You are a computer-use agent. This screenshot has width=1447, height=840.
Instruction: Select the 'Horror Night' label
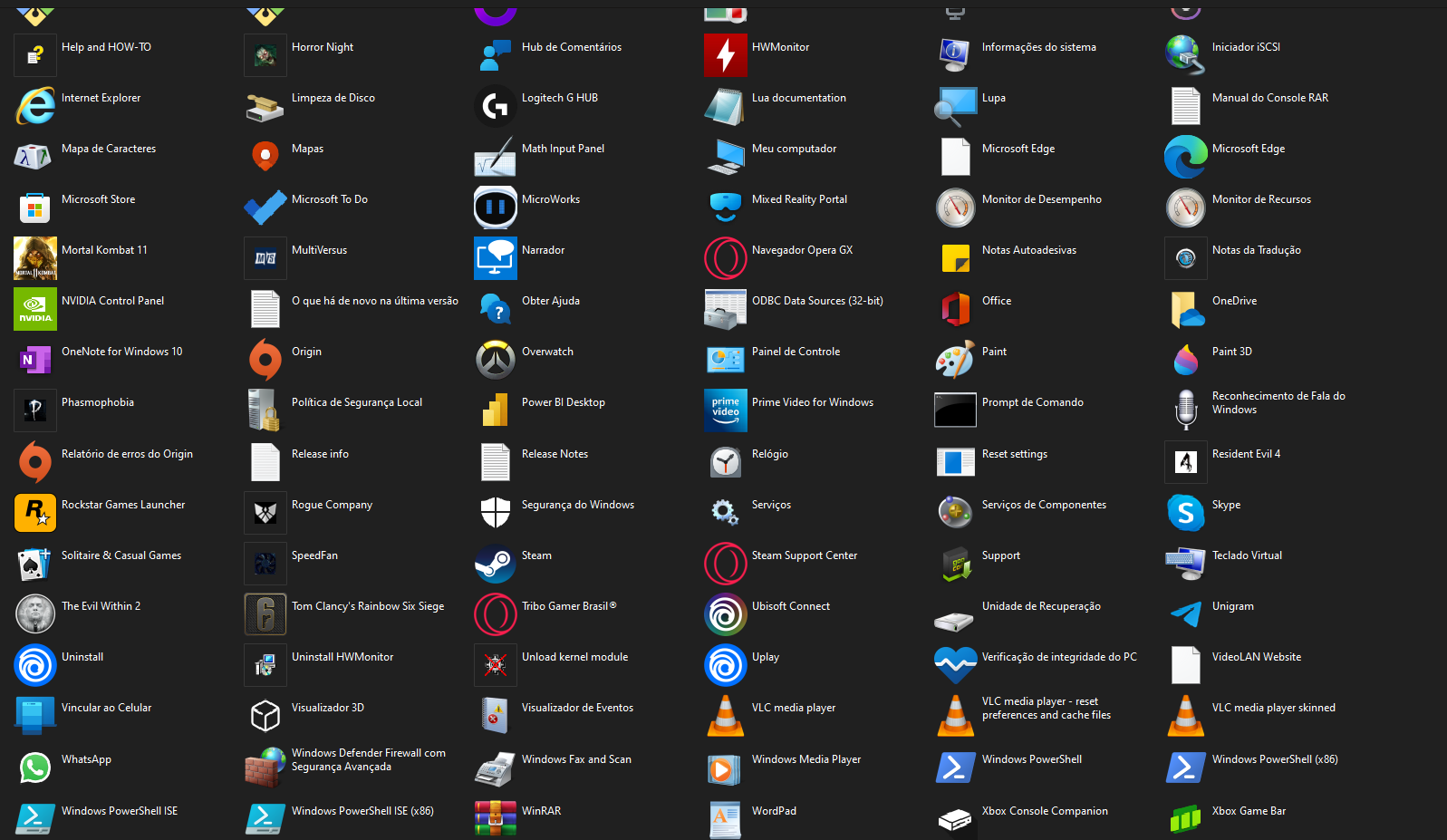point(323,47)
